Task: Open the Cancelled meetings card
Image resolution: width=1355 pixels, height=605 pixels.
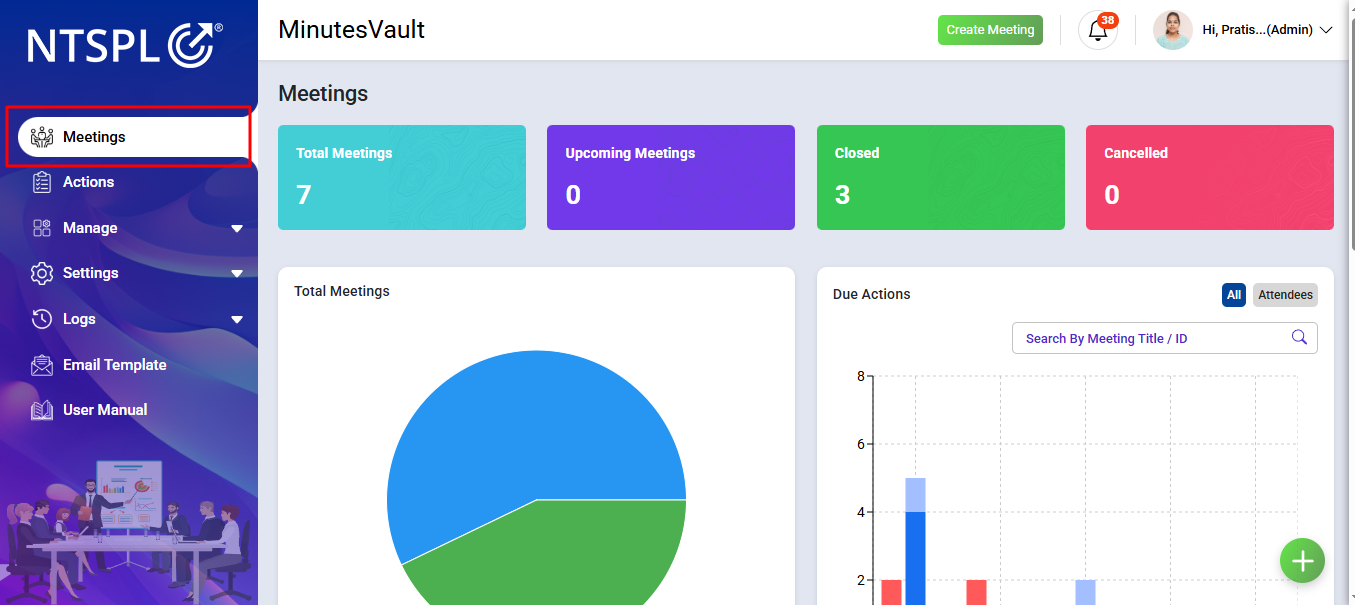Action: [1210, 177]
